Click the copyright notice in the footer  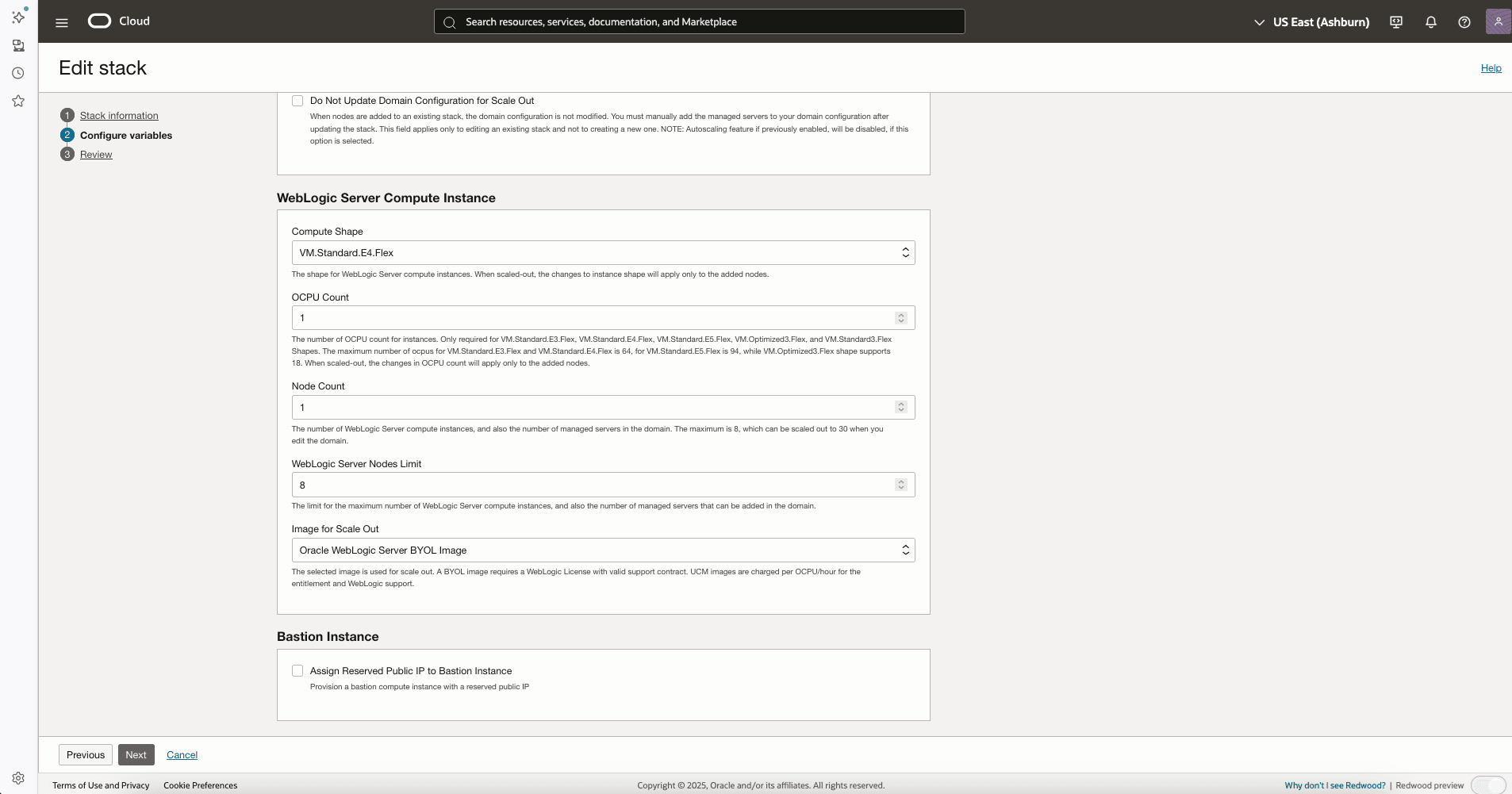761,785
